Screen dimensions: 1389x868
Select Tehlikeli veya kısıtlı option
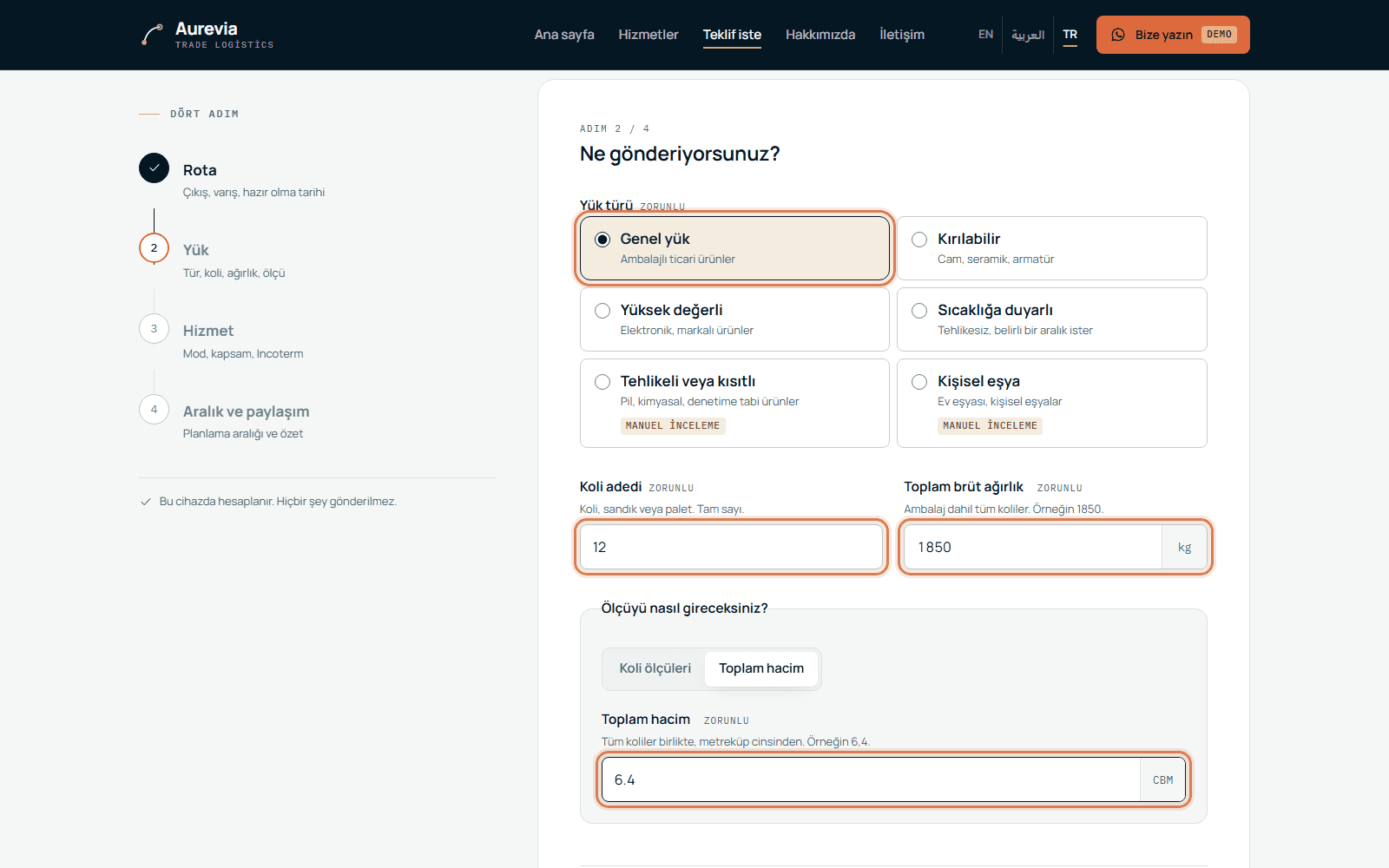[734, 403]
